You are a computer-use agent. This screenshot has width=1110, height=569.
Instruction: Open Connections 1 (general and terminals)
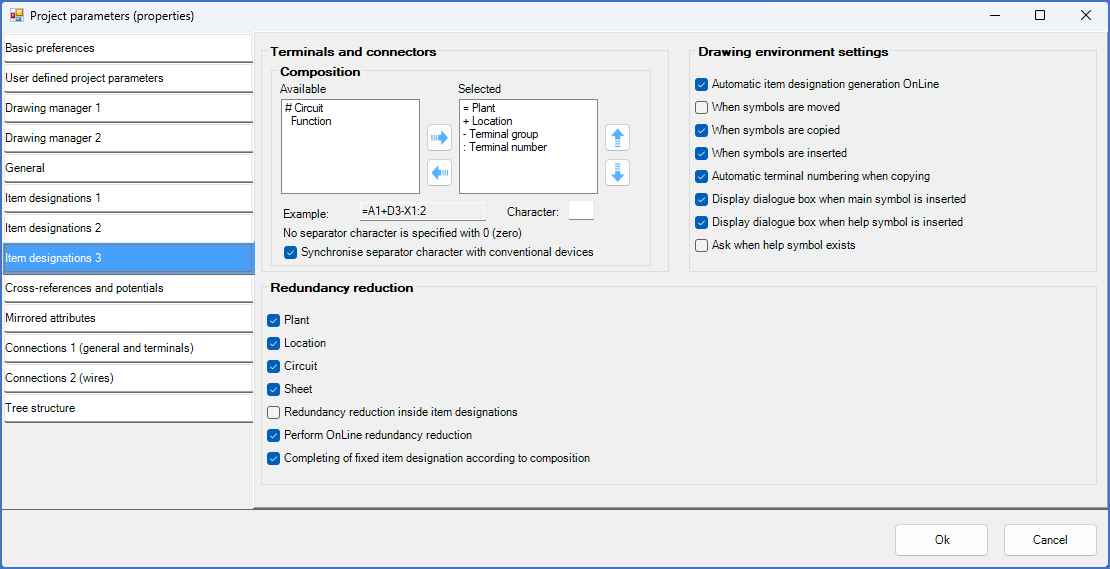[x=127, y=348]
